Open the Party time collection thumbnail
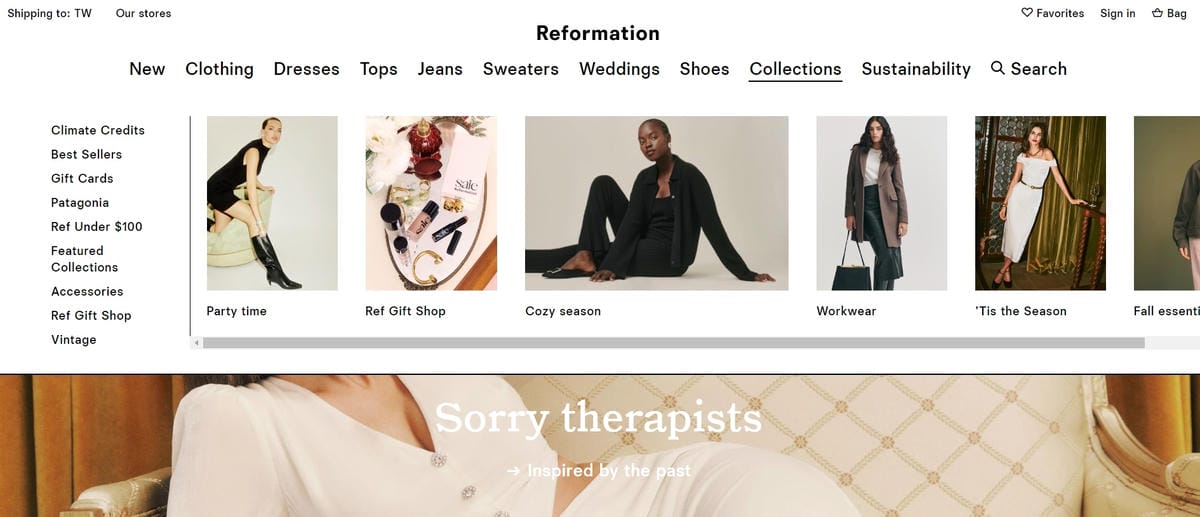1200x517 pixels. [x=272, y=203]
